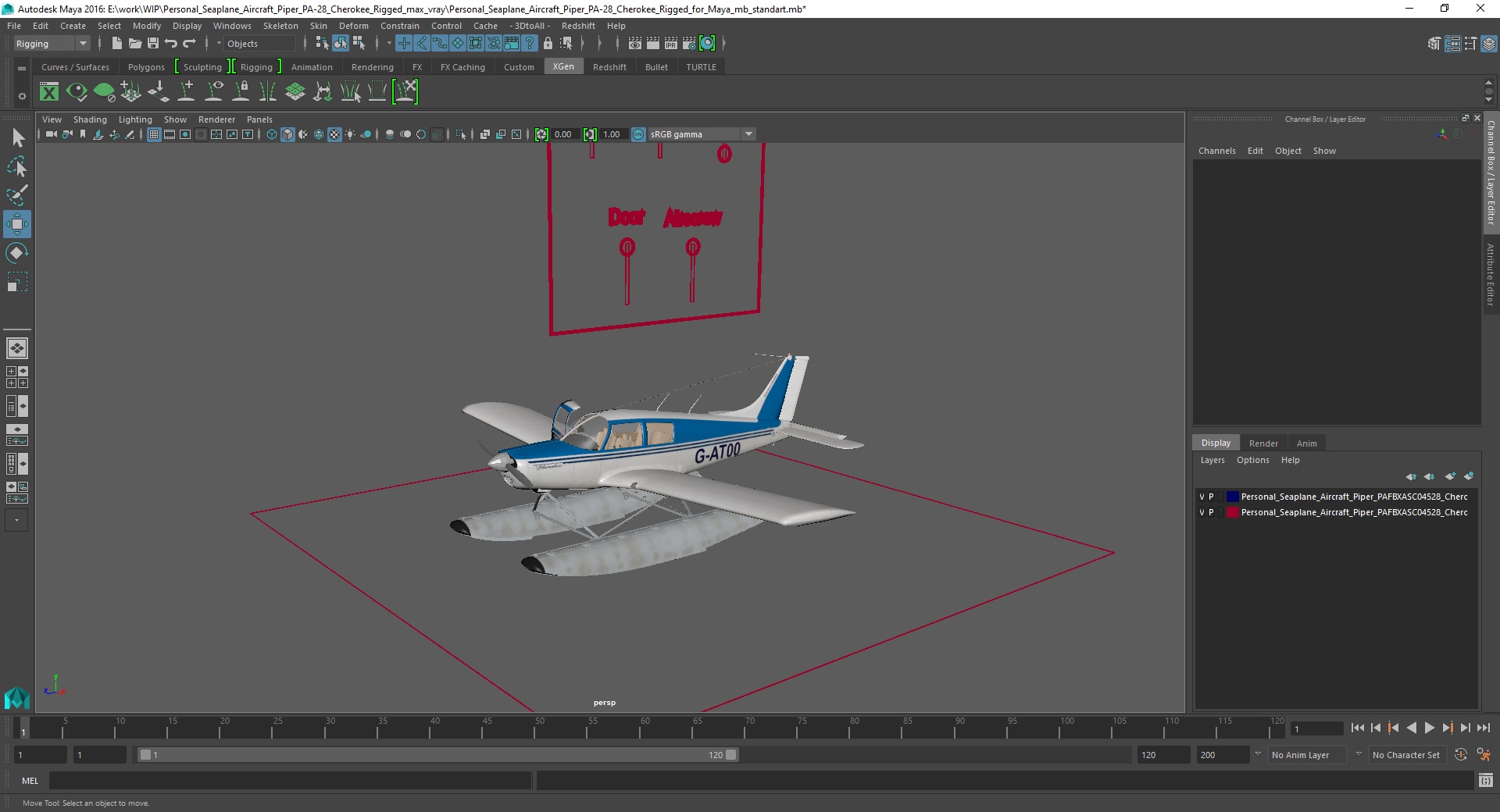Click the guide lock shelf icon
Image resolution: width=1500 pixels, height=812 pixels.
241,92
